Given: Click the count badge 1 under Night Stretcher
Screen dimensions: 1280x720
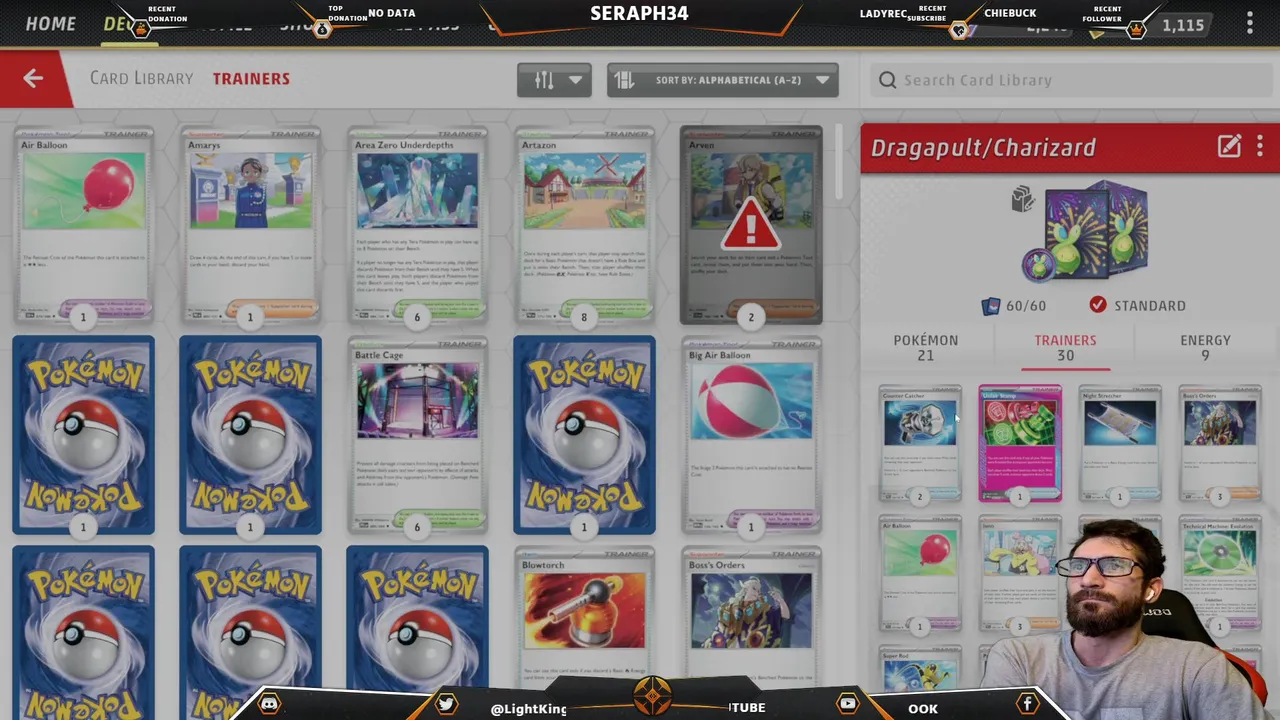Looking at the screenshot, I should pyautogui.click(x=1120, y=497).
